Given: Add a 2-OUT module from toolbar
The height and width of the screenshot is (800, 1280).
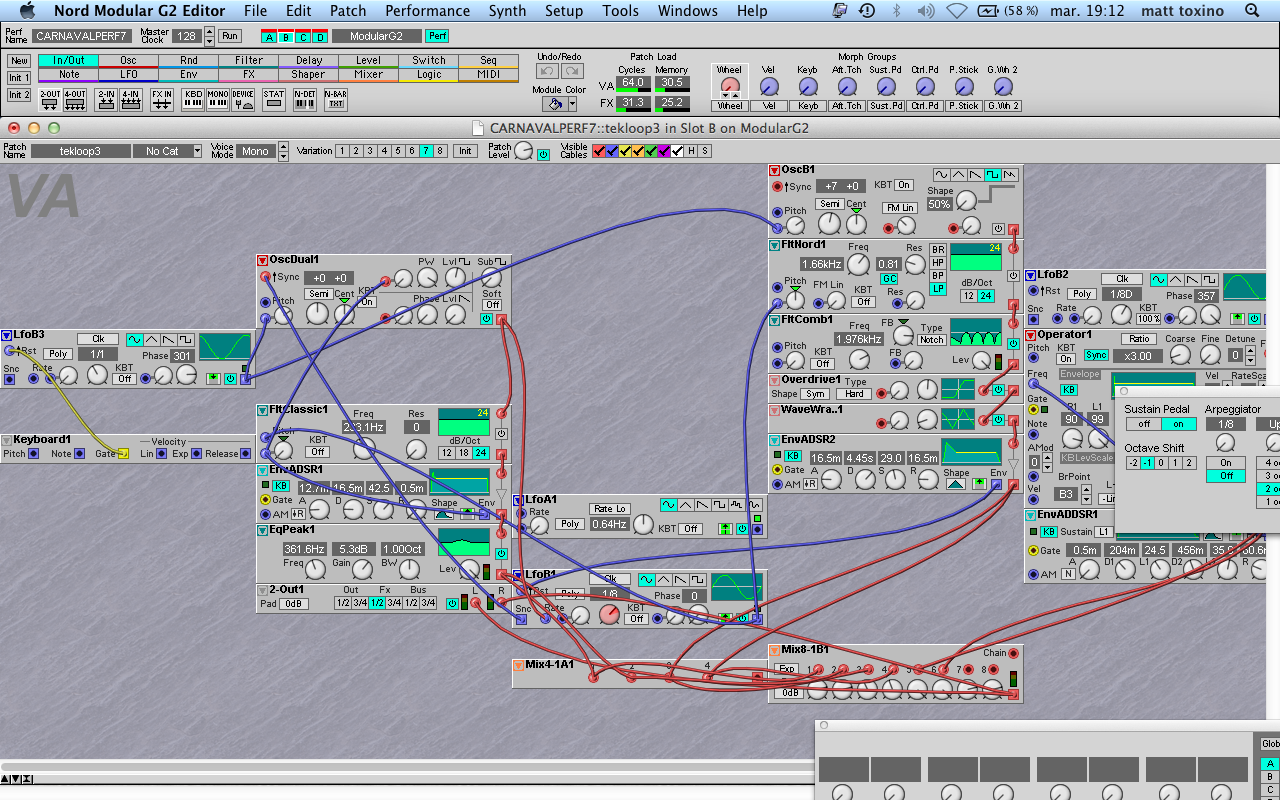Looking at the screenshot, I should tap(49, 100).
